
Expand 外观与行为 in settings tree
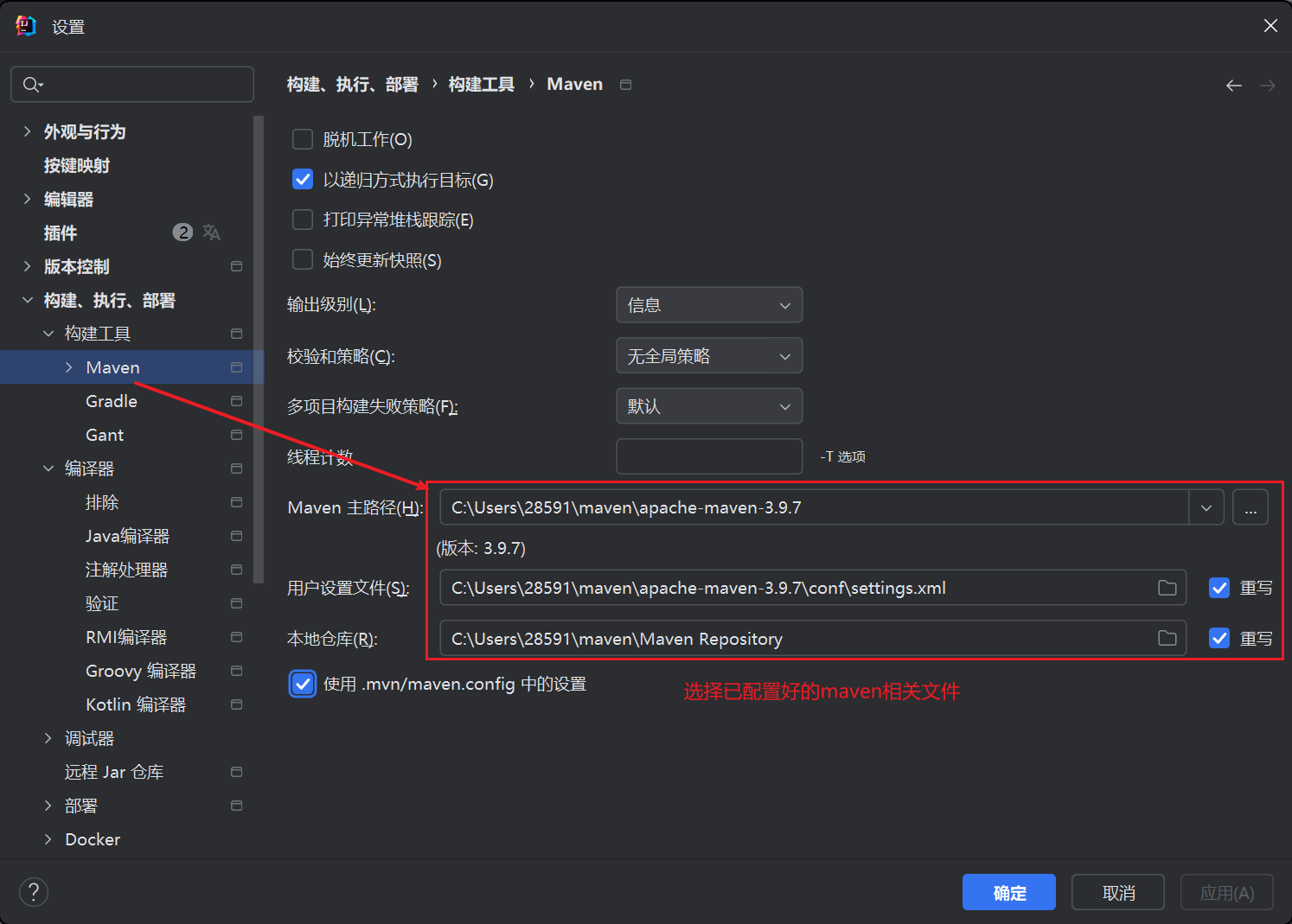pyautogui.click(x=27, y=131)
